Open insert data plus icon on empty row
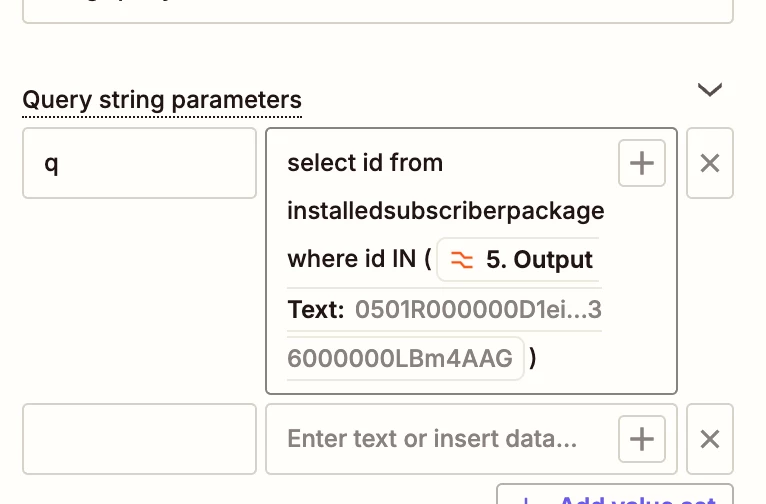This screenshot has height=504, width=766. (x=641, y=439)
